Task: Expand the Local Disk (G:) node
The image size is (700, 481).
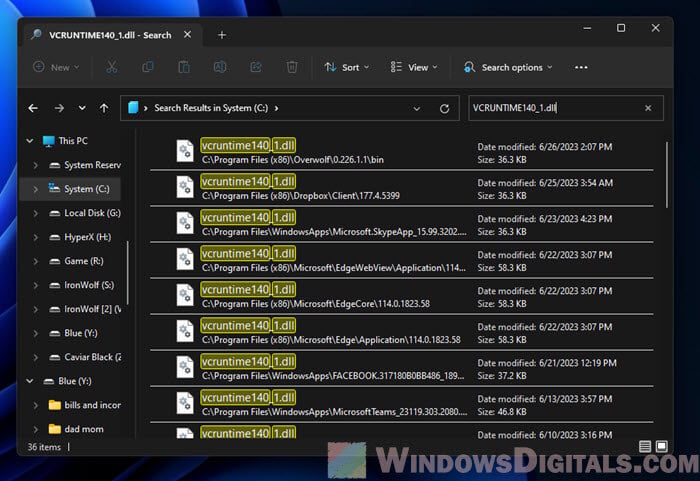Action: pos(35,213)
